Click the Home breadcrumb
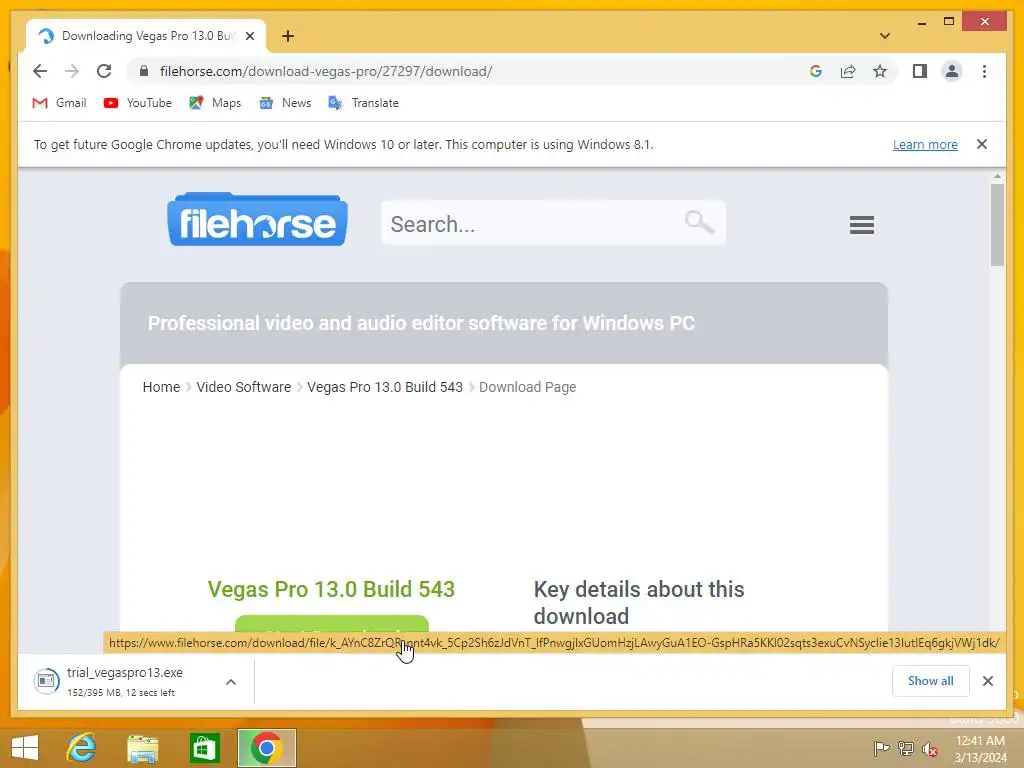This screenshot has width=1024, height=768. [x=161, y=387]
